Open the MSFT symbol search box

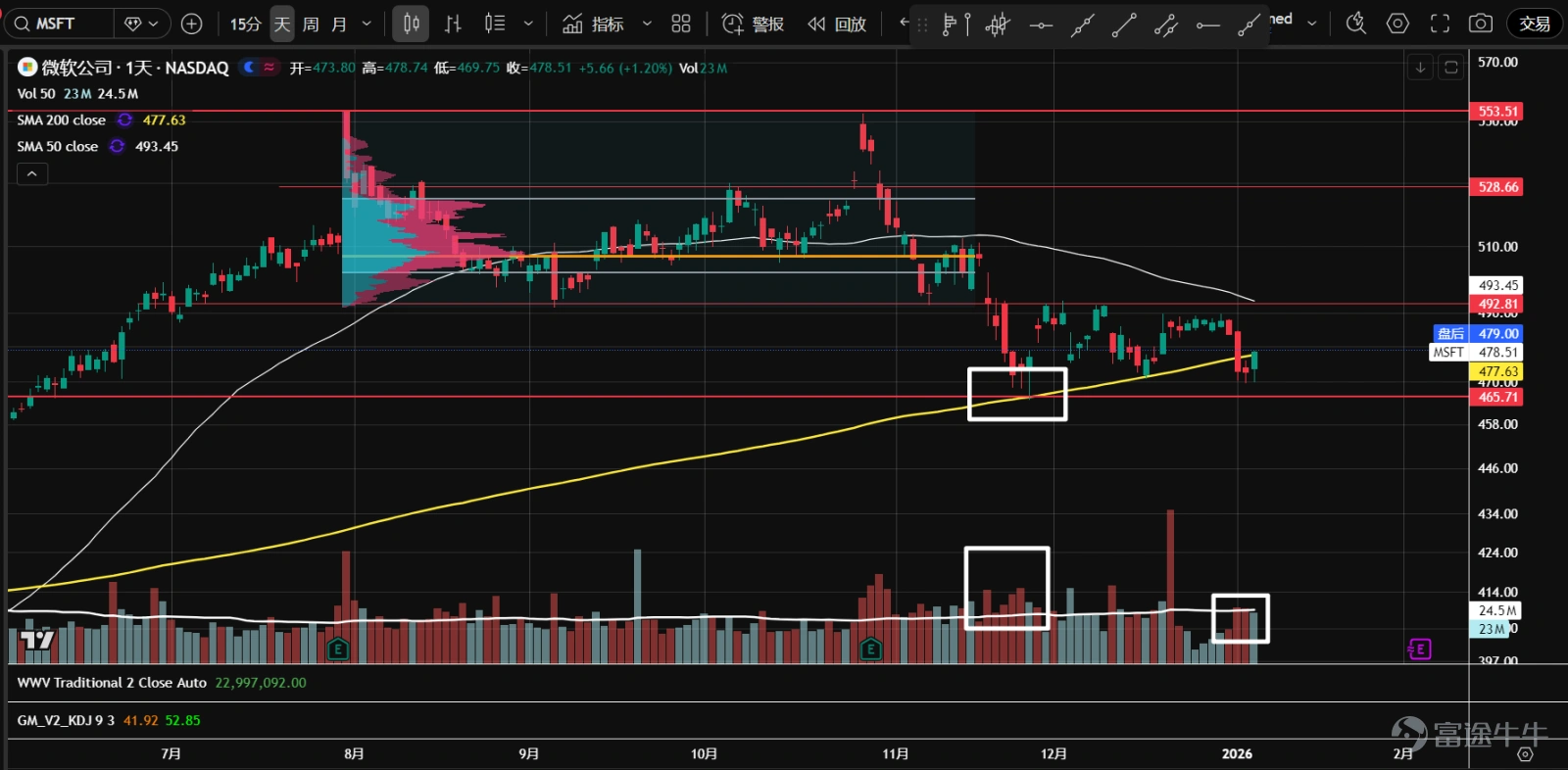coord(59,24)
